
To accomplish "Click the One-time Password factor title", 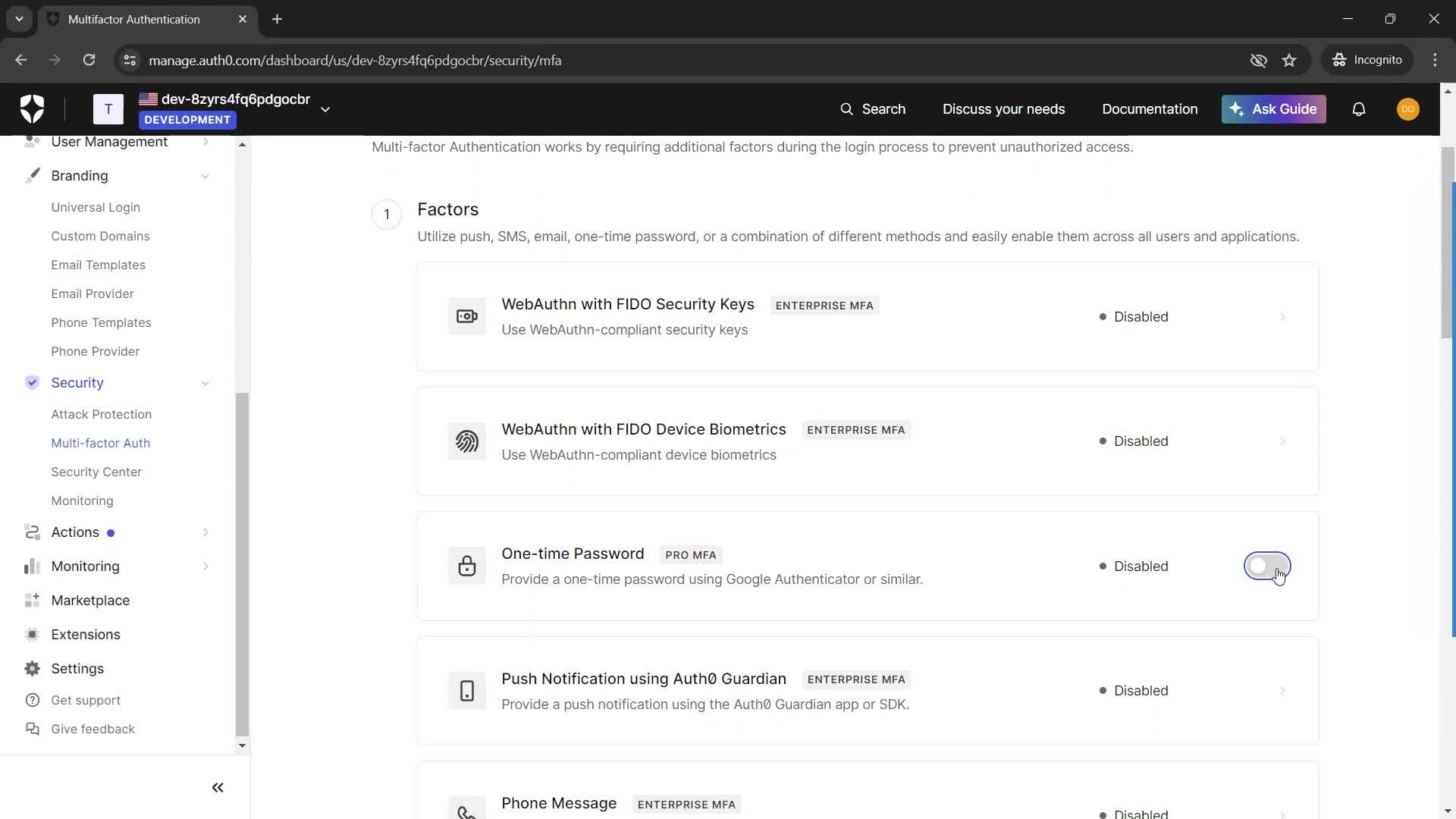I will pos(573,554).
